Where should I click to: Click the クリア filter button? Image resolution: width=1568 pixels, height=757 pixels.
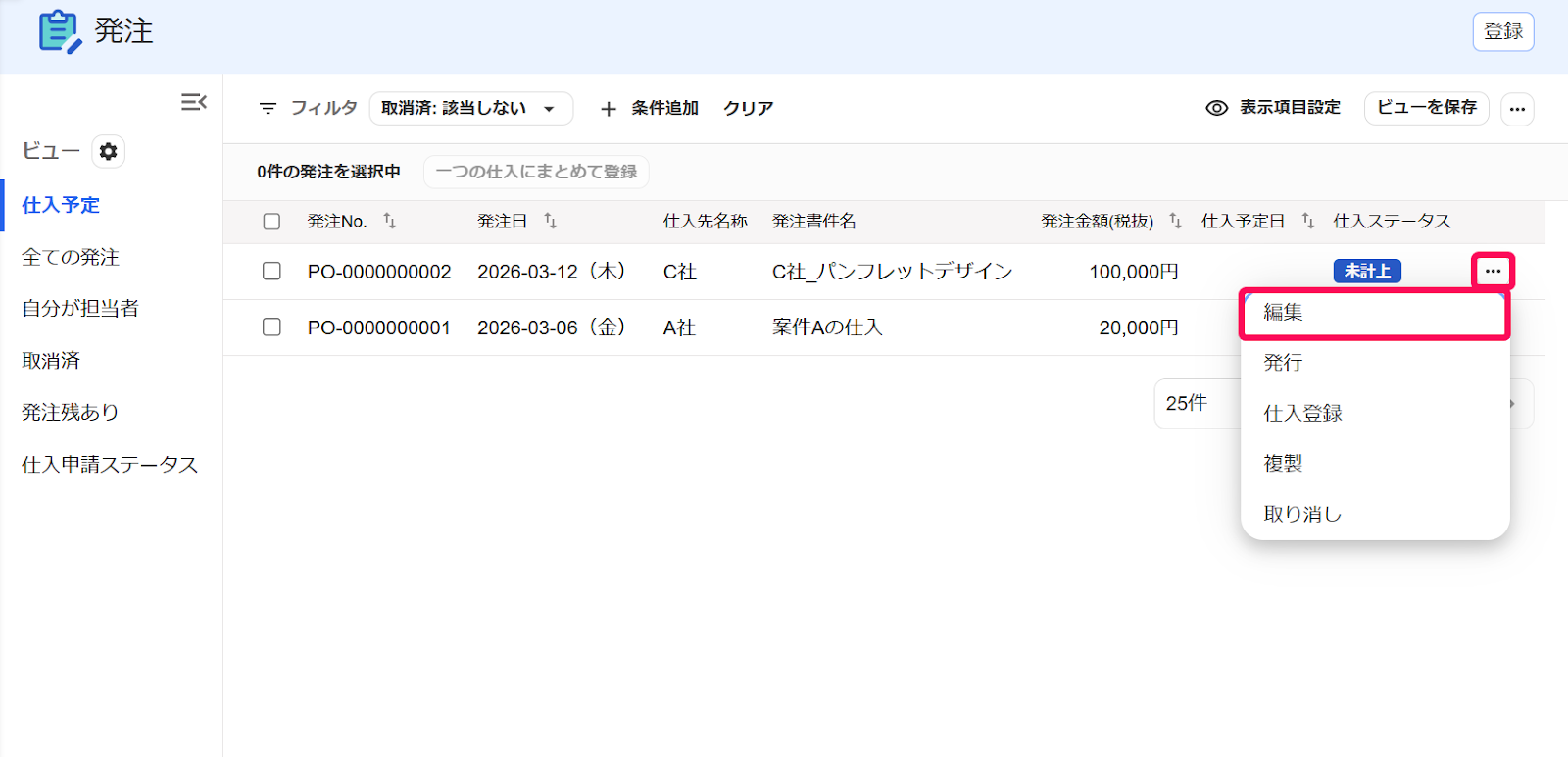click(749, 108)
